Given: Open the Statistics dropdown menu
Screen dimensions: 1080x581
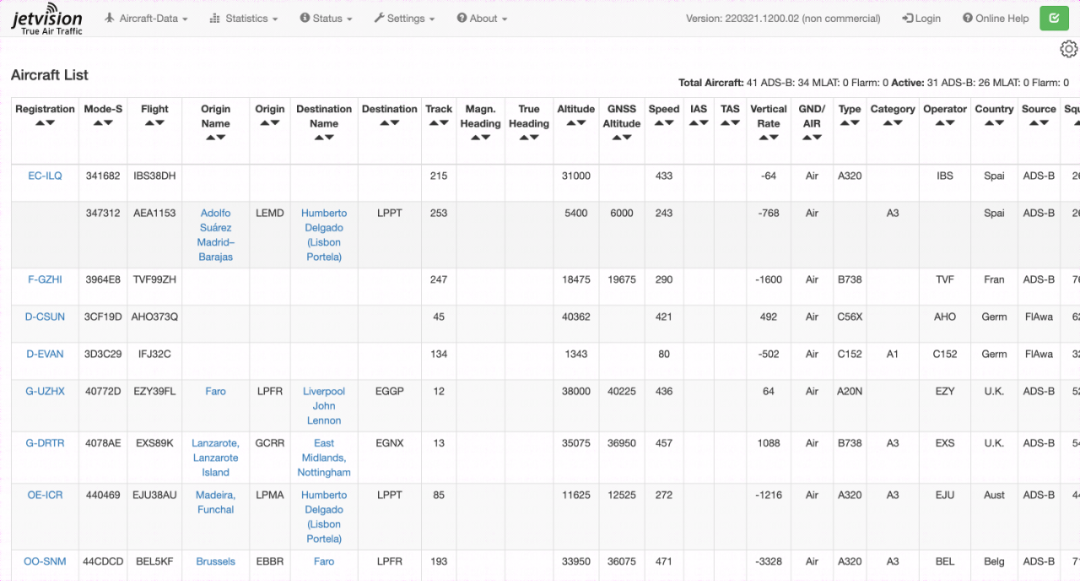Looking at the screenshot, I should click(244, 19).
